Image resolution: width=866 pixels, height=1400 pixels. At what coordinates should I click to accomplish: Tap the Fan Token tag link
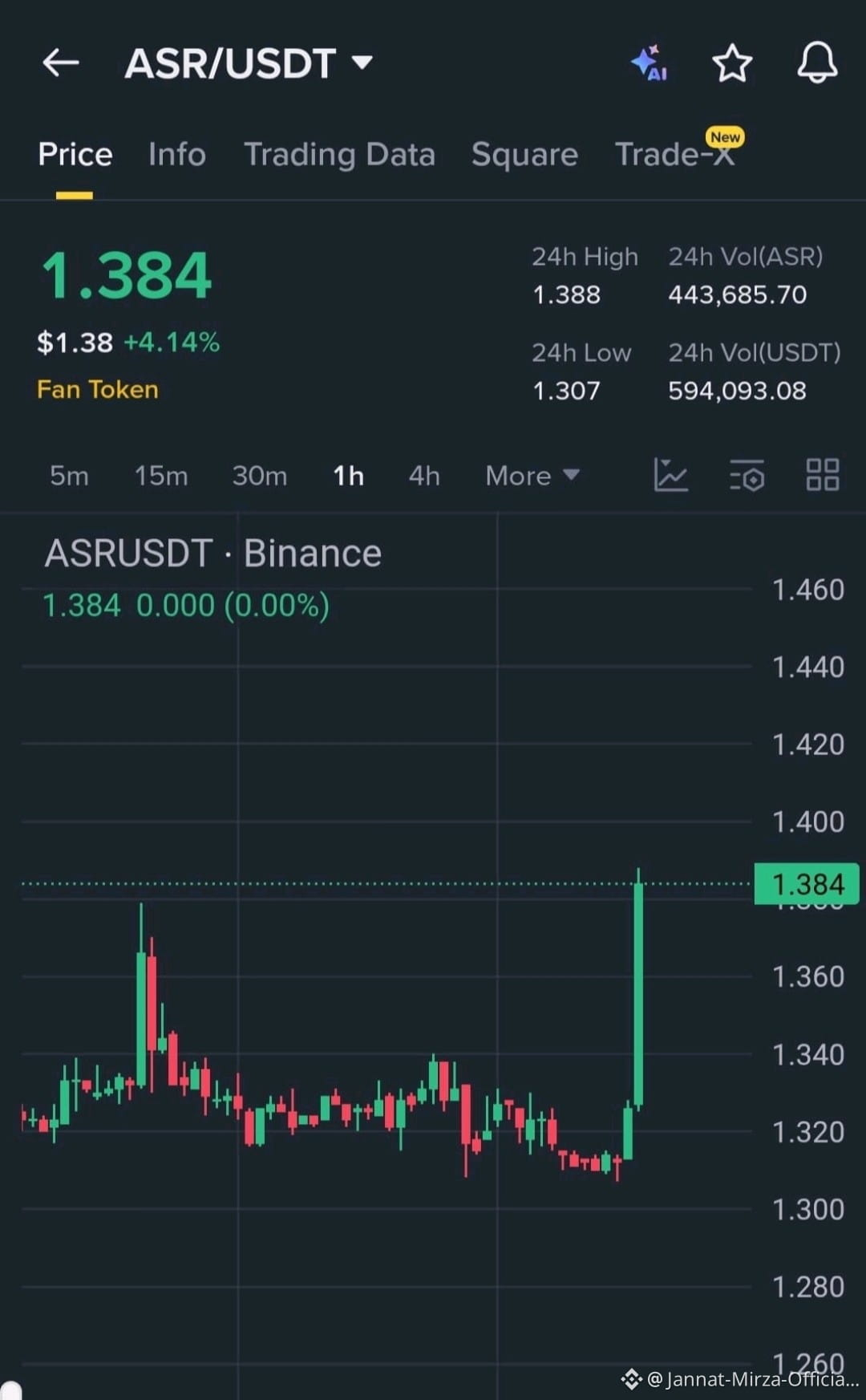point(98,390)
